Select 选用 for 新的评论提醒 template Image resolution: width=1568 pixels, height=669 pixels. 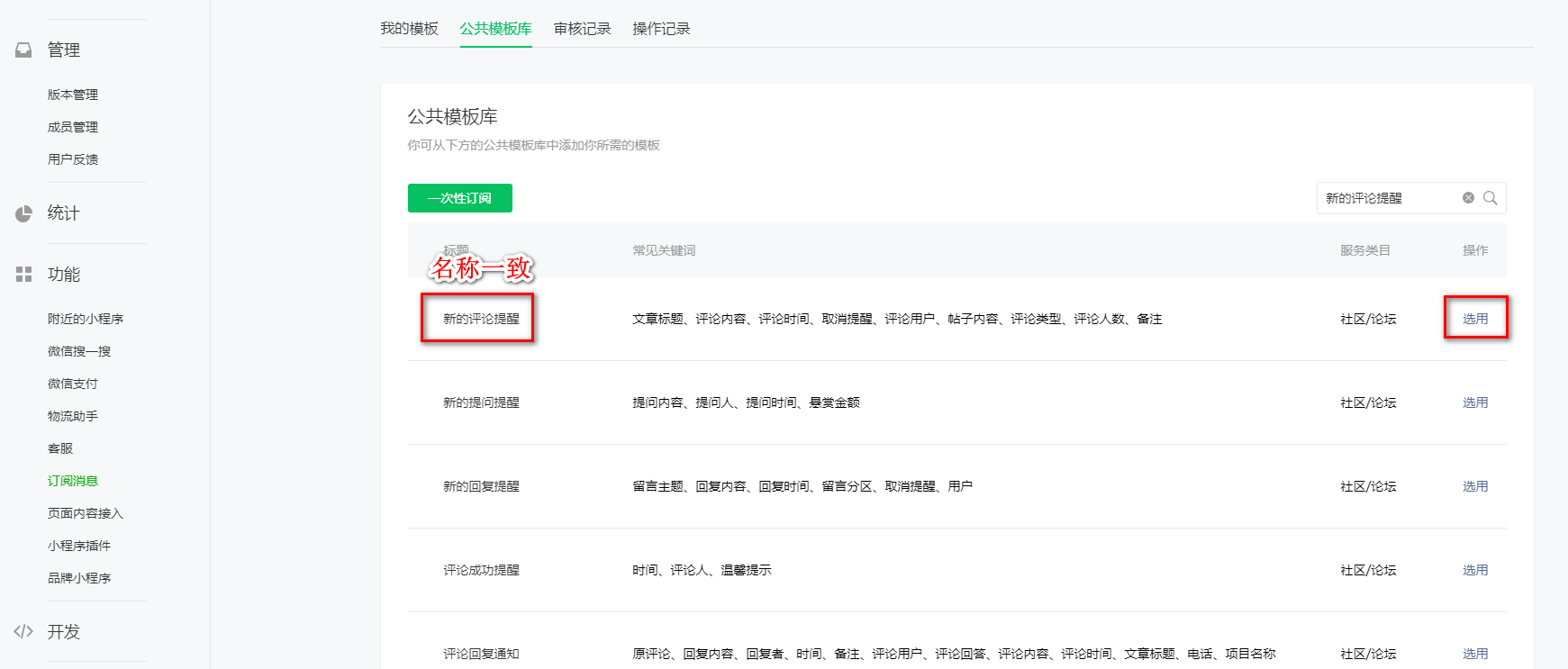(1475, 319)
